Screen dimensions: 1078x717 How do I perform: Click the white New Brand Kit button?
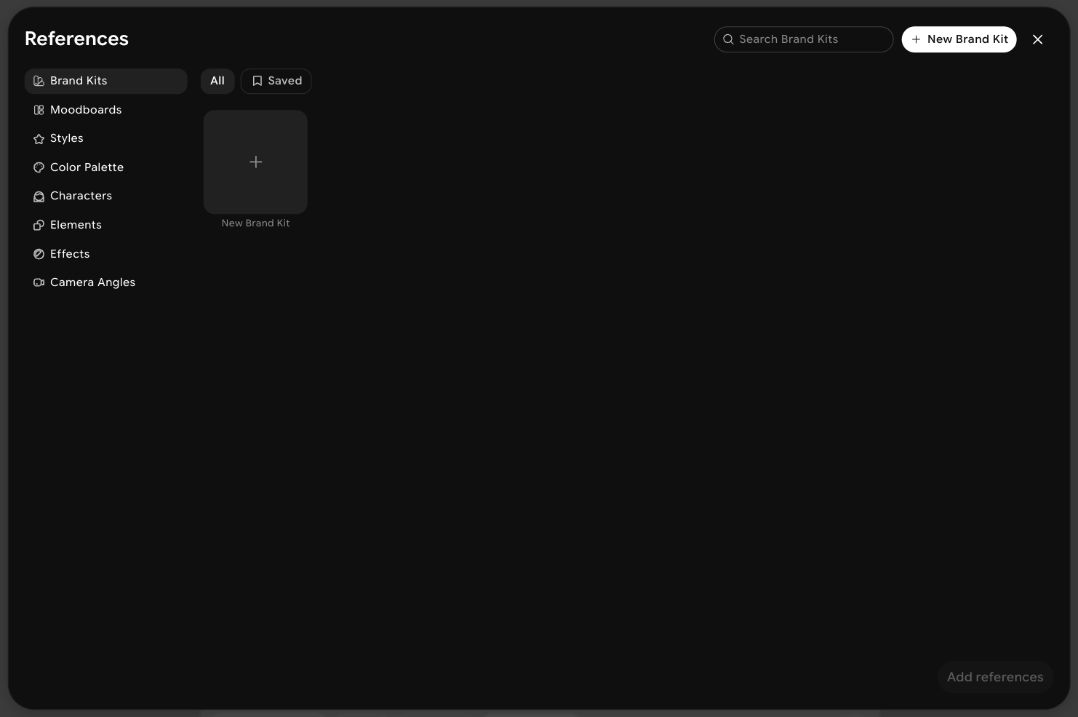[959, 39]
